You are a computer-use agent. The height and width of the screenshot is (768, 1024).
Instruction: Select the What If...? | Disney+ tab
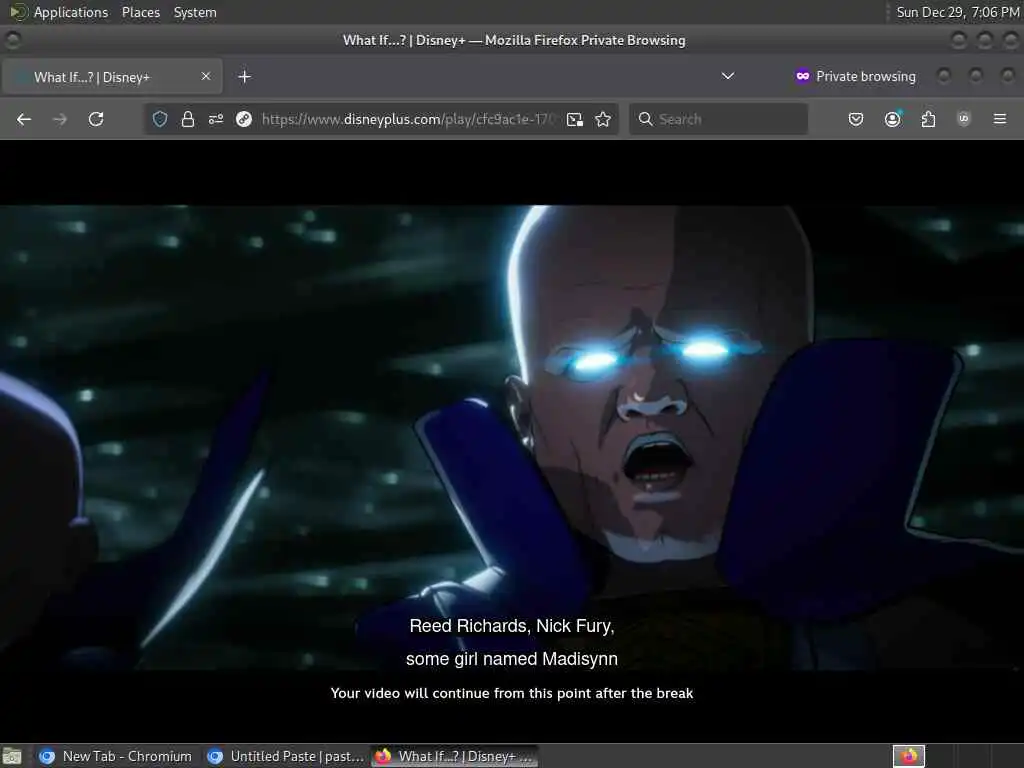pyautogui.click(x=112, y=76)
